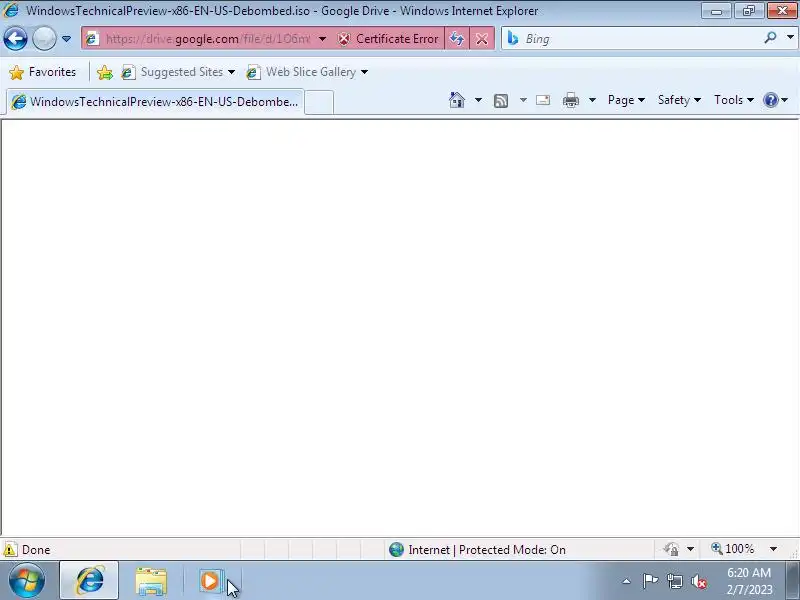Open a new blank tab
Image resolution: width=800 pixels, height=600 pixels.
coord(319,102)
